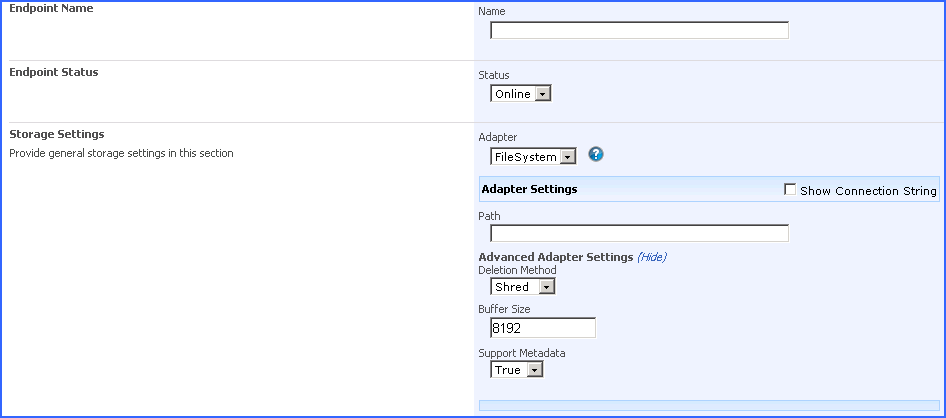Click the Endpoint Status section heading
This screenshot has width=946, height=418.
point(54,72)
